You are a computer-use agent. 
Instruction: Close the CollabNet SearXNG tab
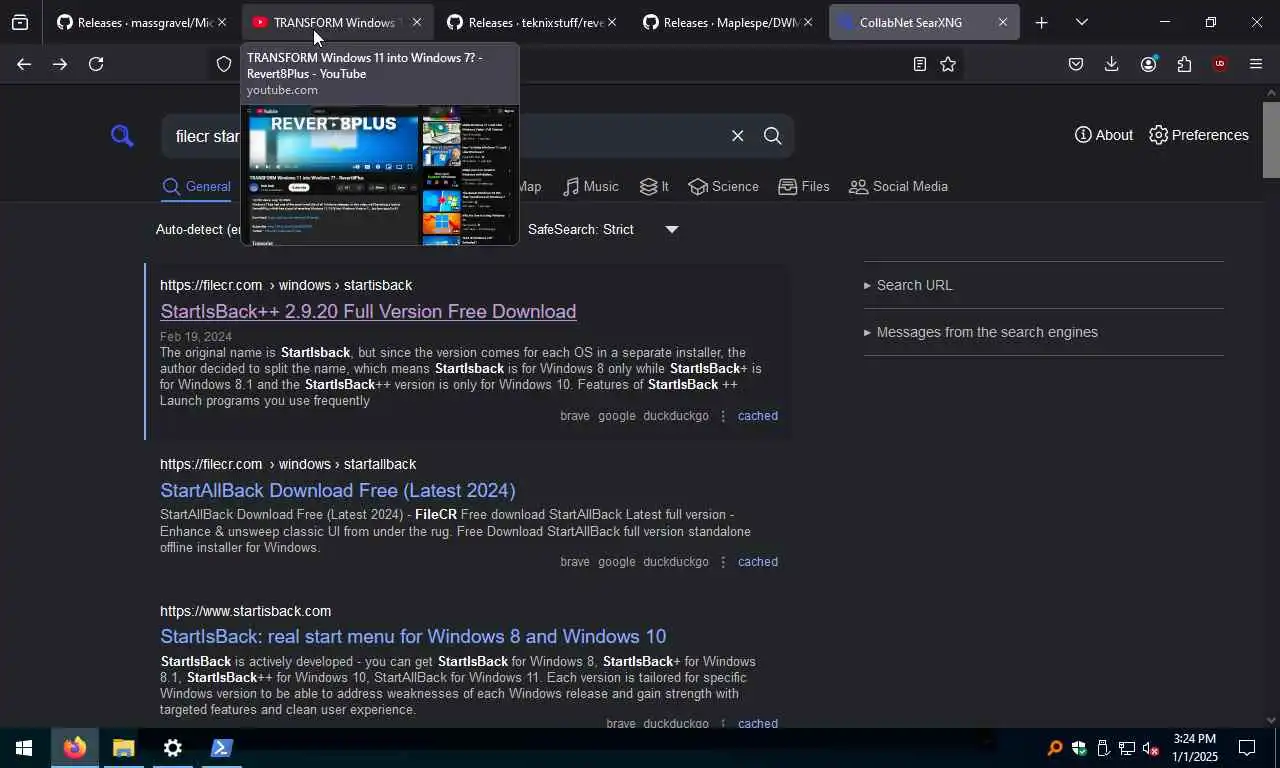[x=1003, y=22]
